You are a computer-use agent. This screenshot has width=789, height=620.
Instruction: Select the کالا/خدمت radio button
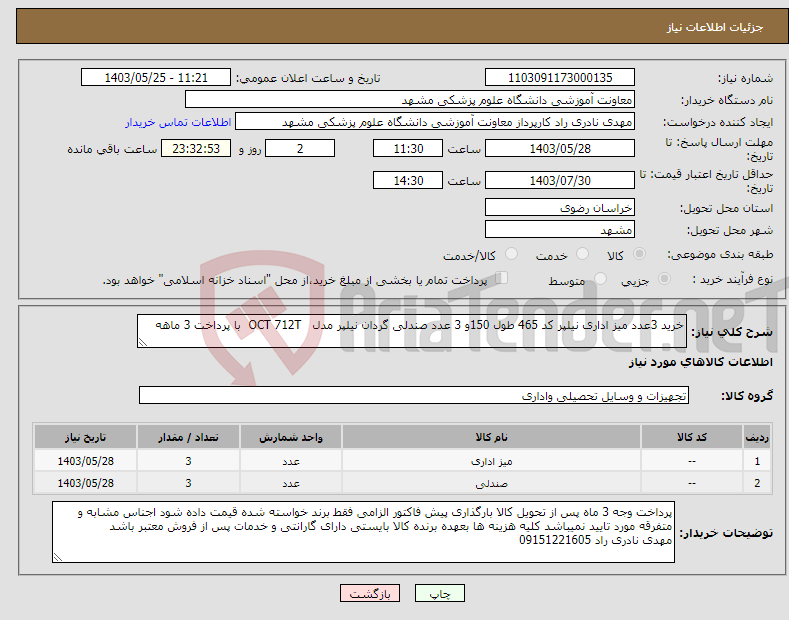click(x=511, y=254)
